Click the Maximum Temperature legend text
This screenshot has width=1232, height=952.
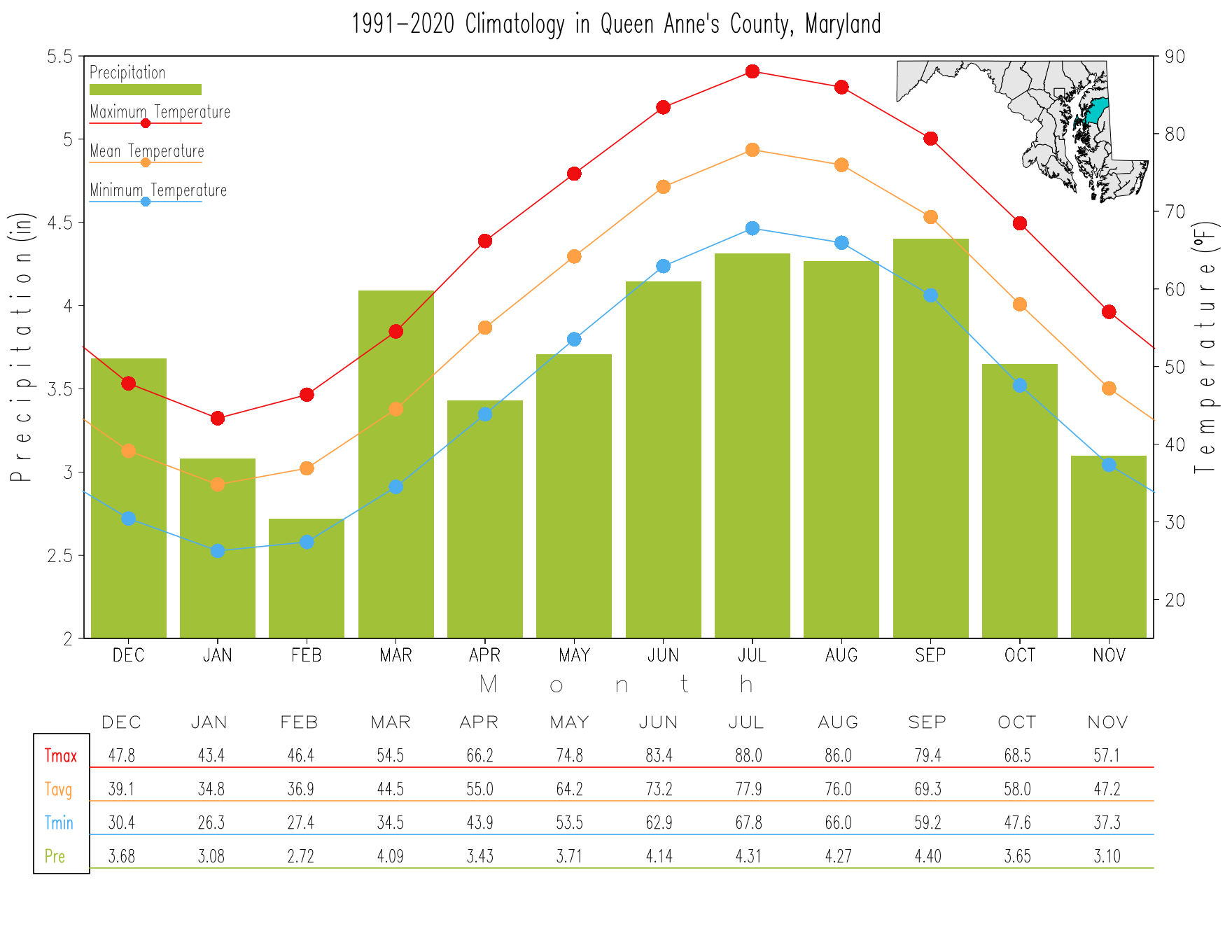(160, 112)
